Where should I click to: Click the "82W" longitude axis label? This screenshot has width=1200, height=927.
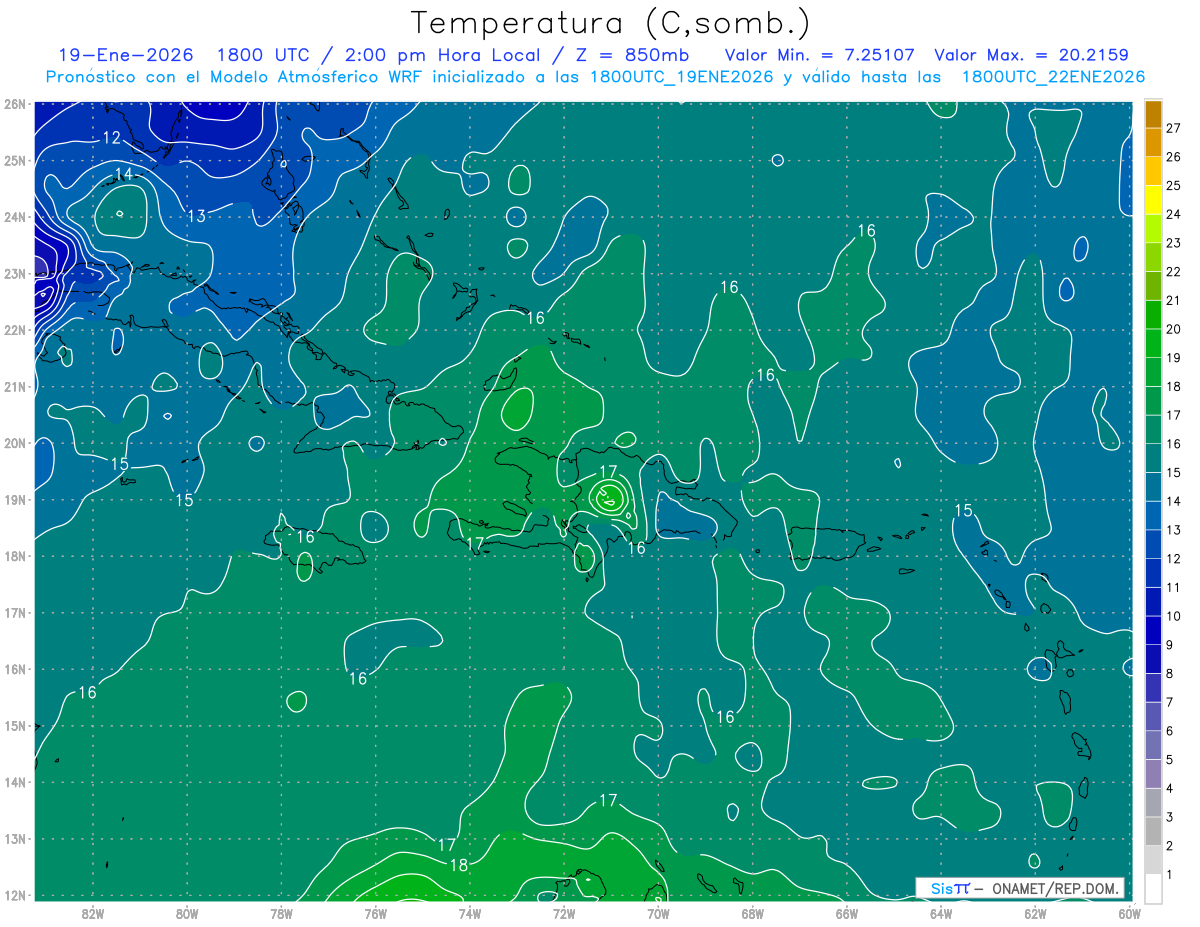tap(93, 913)
